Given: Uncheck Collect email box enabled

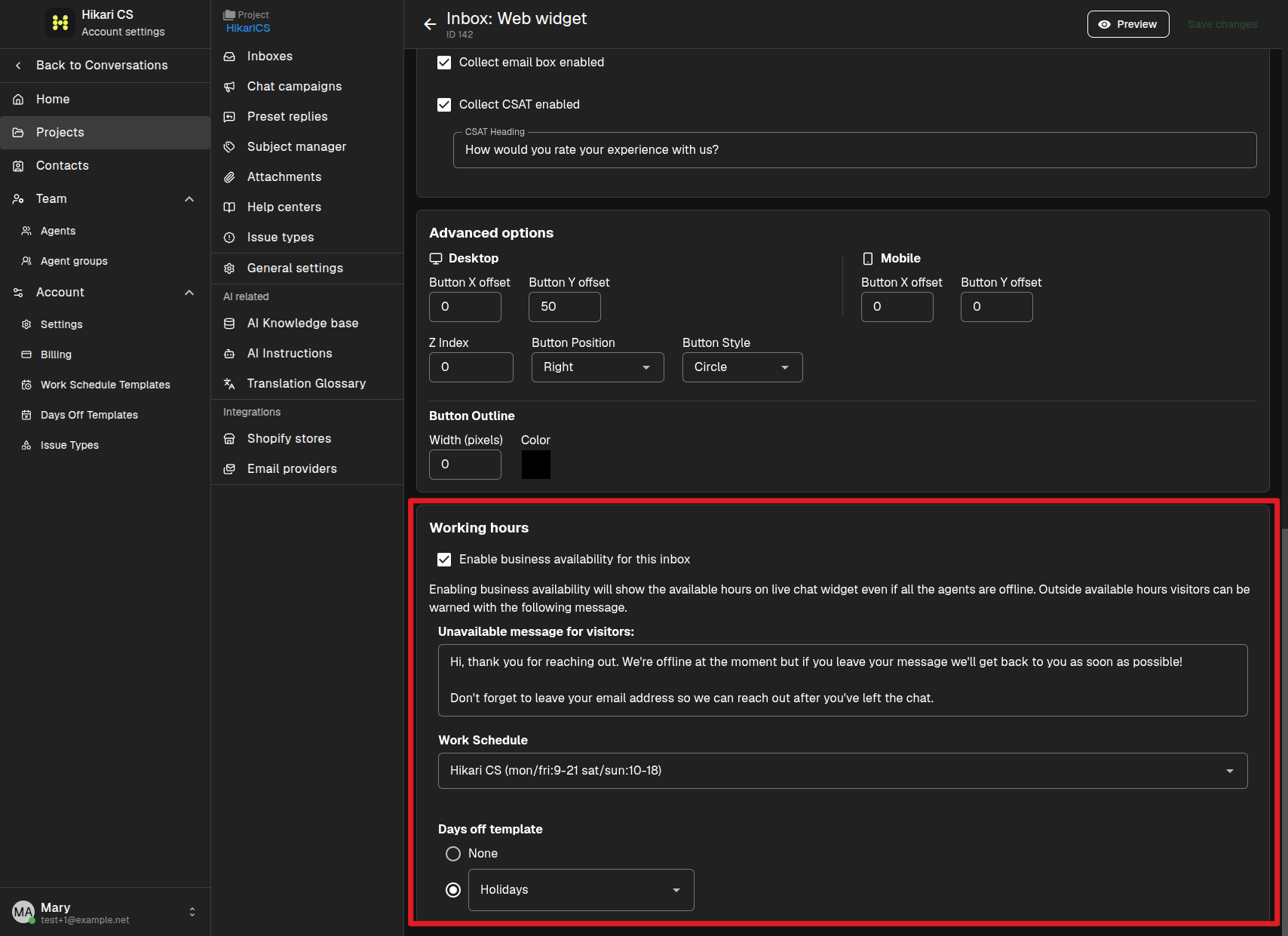Looking at the screenshot, I should (x=444, y=63).
